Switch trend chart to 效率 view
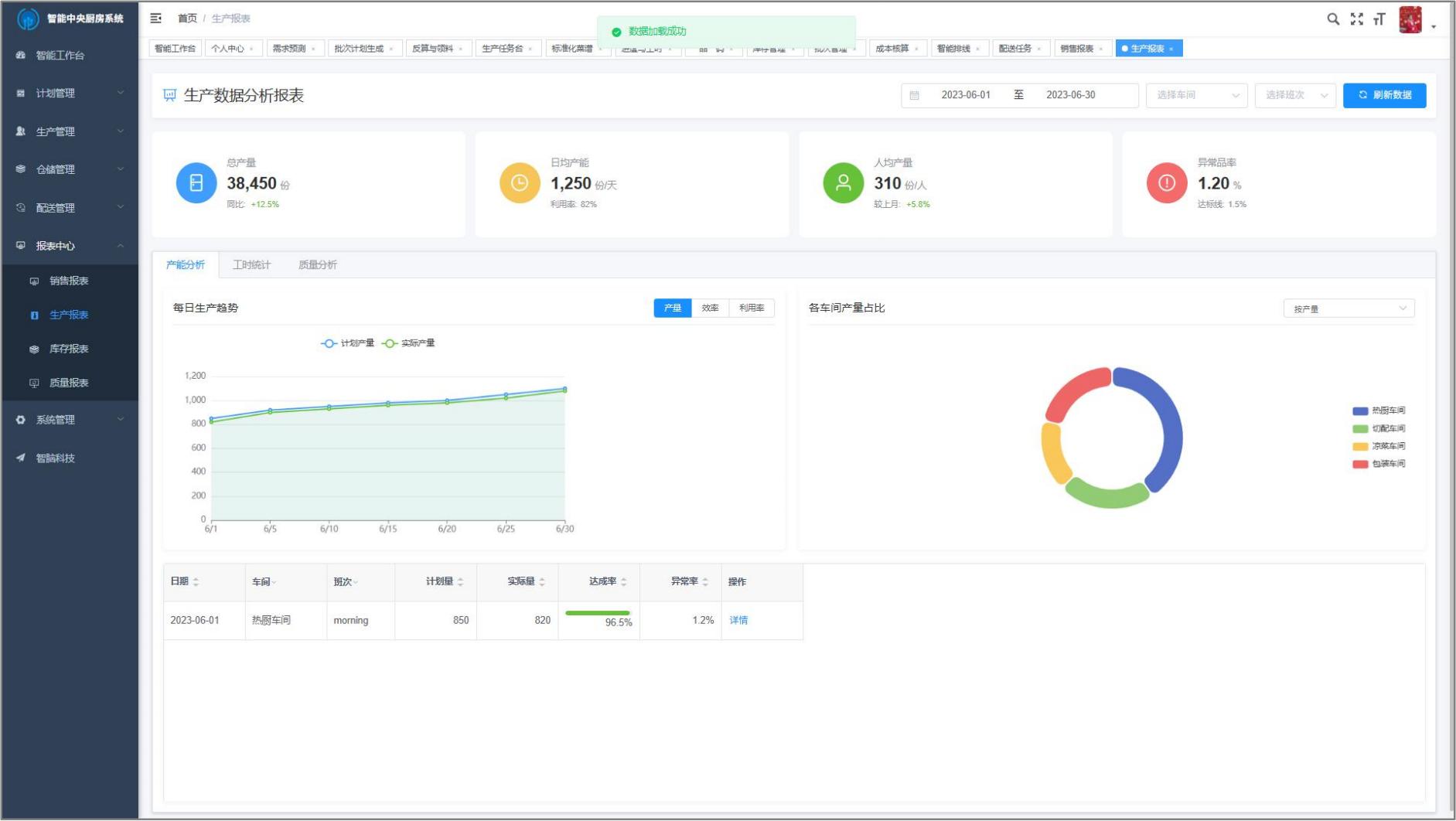Screen dimensions: 1456x821 pos(710,308)
